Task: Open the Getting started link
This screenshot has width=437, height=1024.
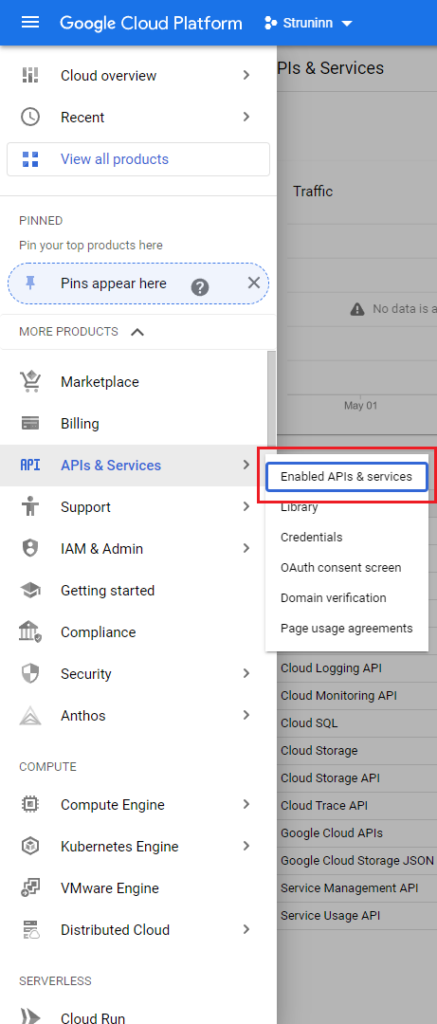Action: click(x=108, y=590)
